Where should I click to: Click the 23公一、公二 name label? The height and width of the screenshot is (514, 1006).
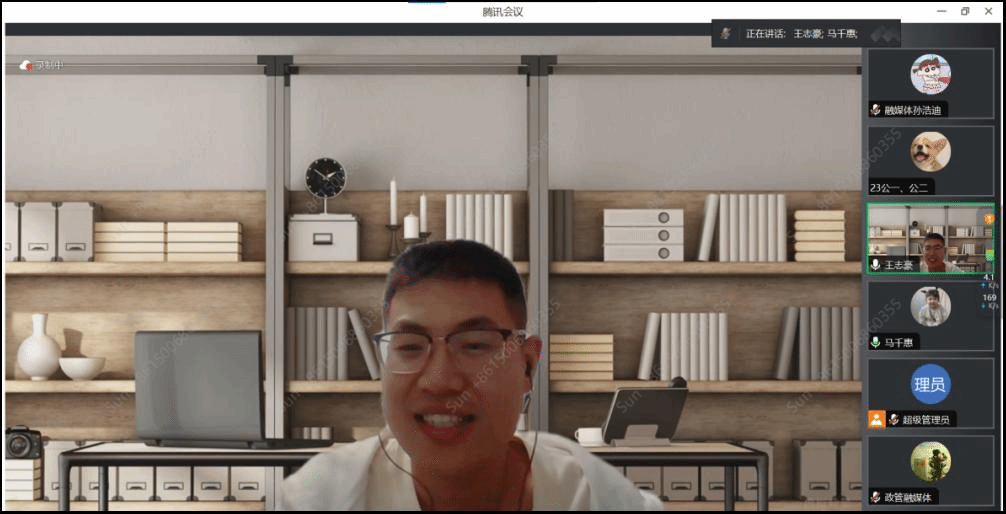click(x=900, y=188)
